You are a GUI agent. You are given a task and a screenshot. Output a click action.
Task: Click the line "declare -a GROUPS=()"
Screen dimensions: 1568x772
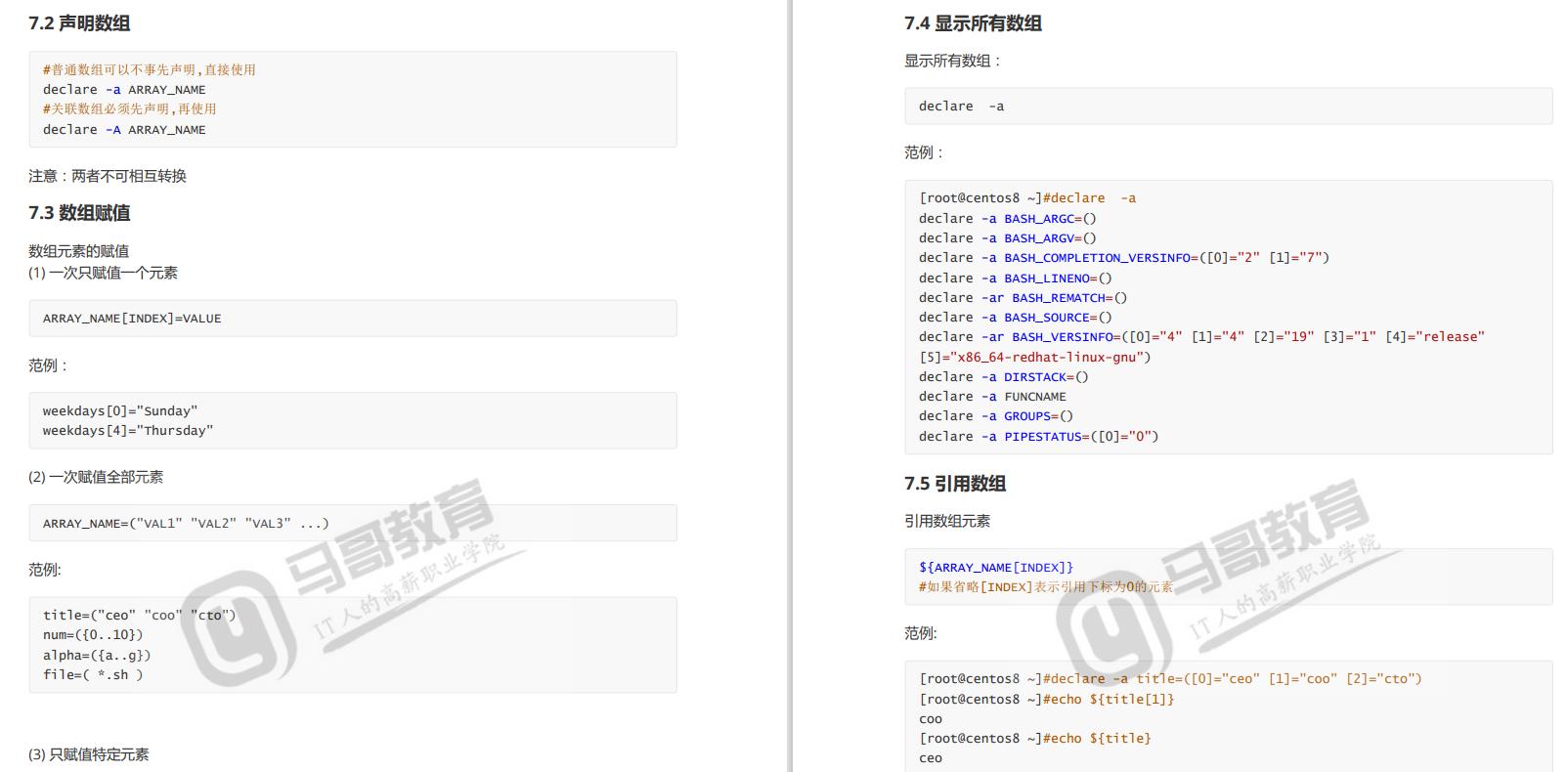[996, 416]
